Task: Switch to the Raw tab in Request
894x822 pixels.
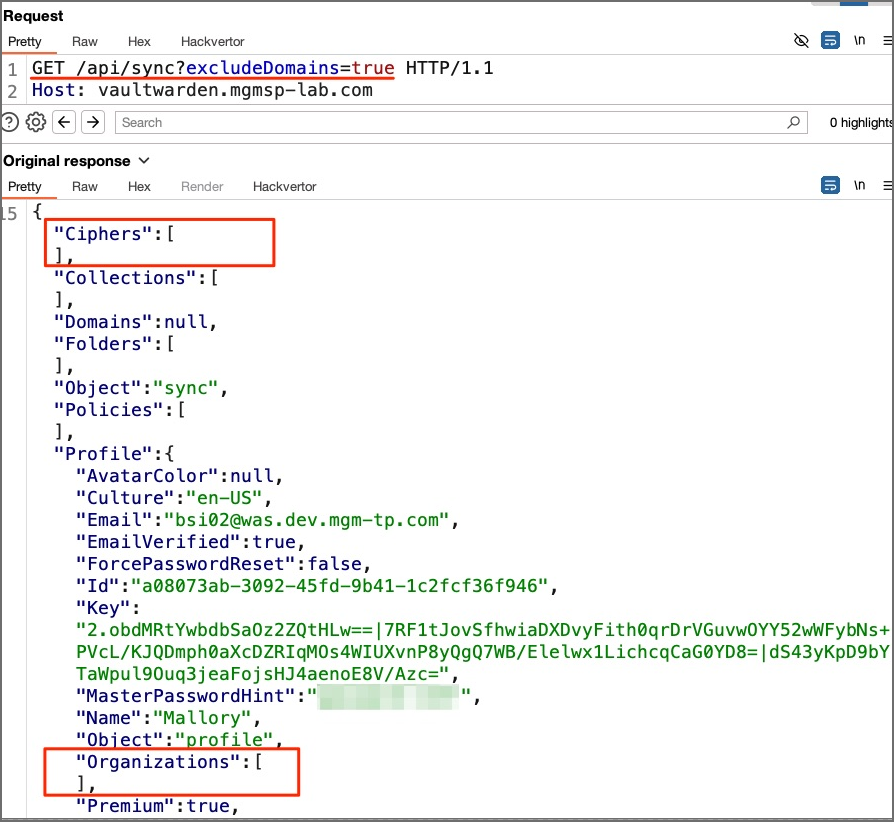Action: point(85,42)
